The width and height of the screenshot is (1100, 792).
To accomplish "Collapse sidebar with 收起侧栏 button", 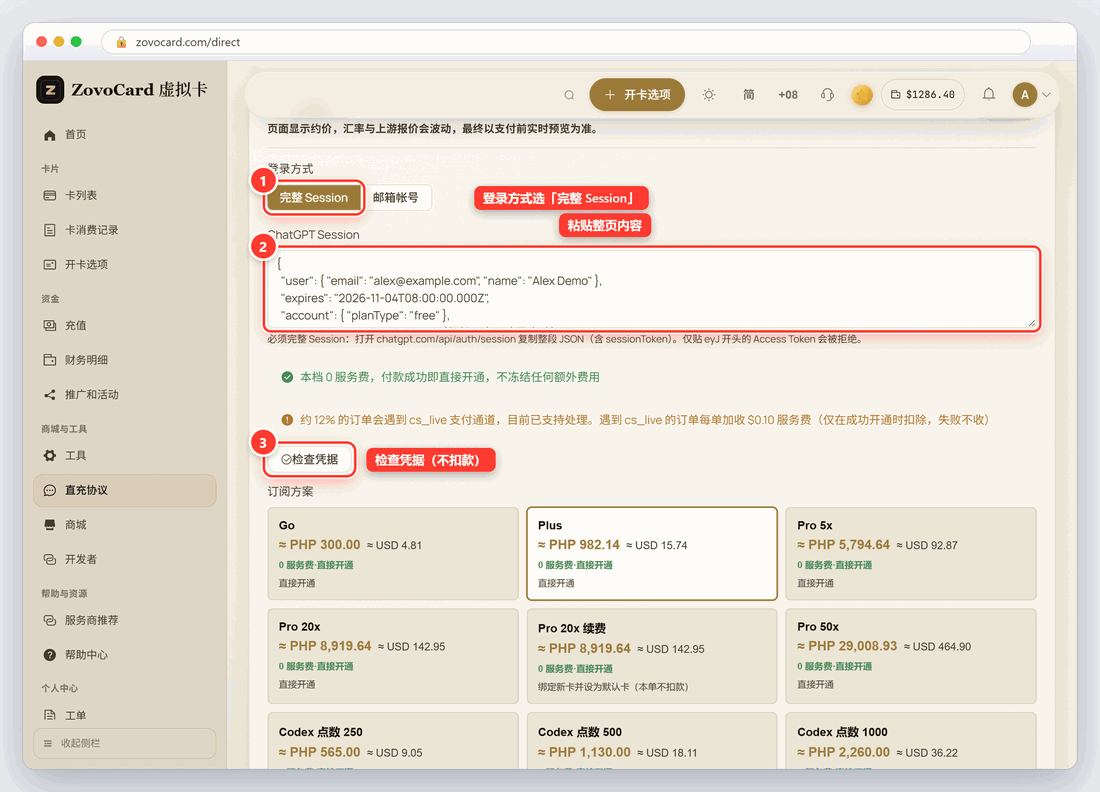I will [x=124, y=743].
